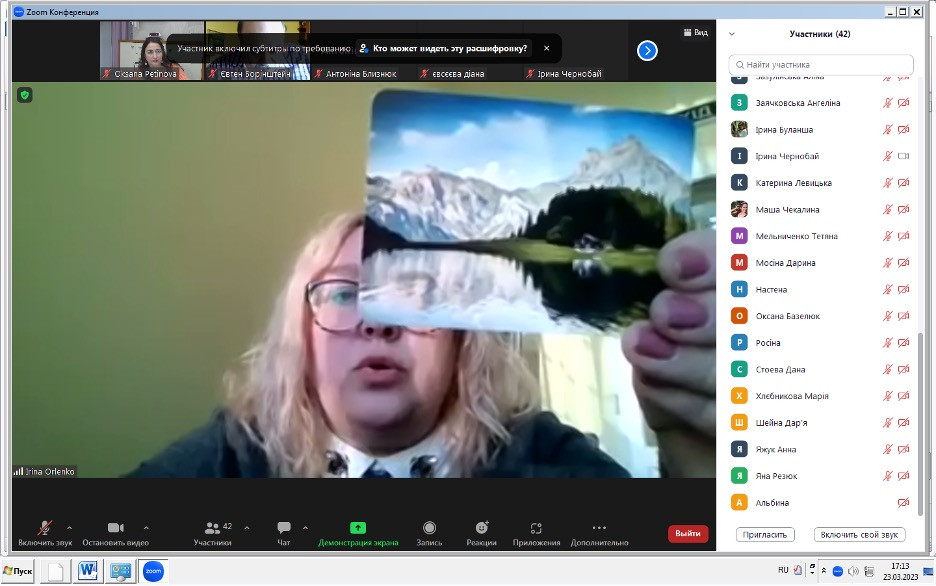Click Включить свой звук button
936x586 pixels.
[x=859, y=535]
